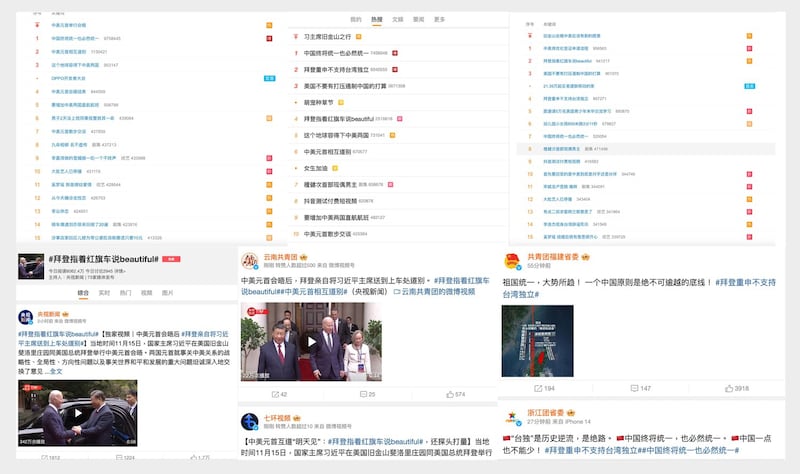Viewport: 800px width, 474px height.
Task: Click the 浙江团省委 avatar icon
Action: click(511, 418)
